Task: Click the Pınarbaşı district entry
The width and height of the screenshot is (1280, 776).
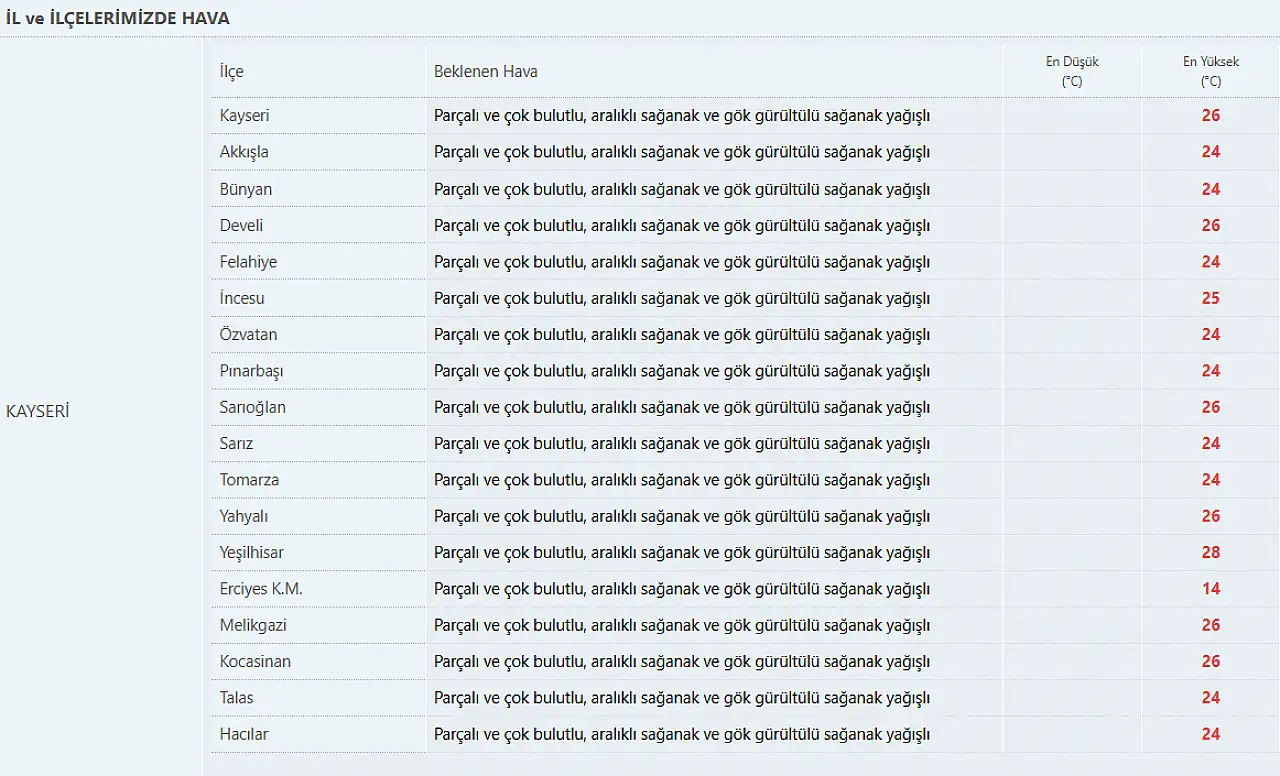Action: [252, 371]
